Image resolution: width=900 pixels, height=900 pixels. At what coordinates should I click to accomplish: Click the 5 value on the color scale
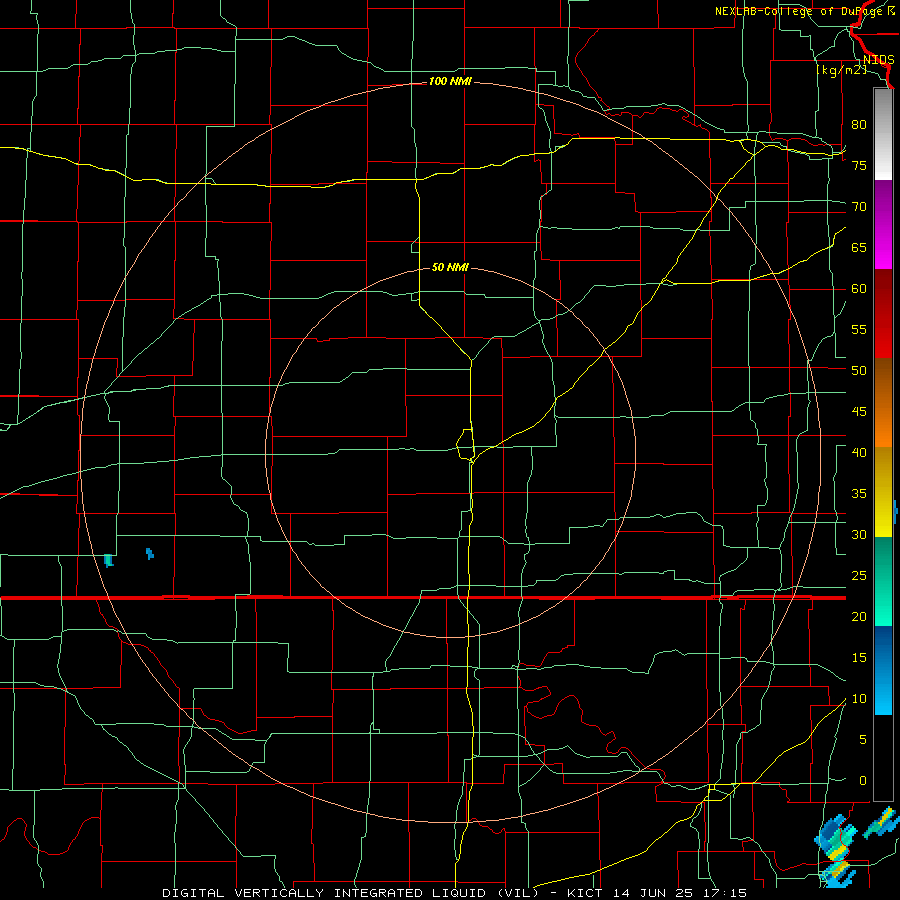[863, 740]
